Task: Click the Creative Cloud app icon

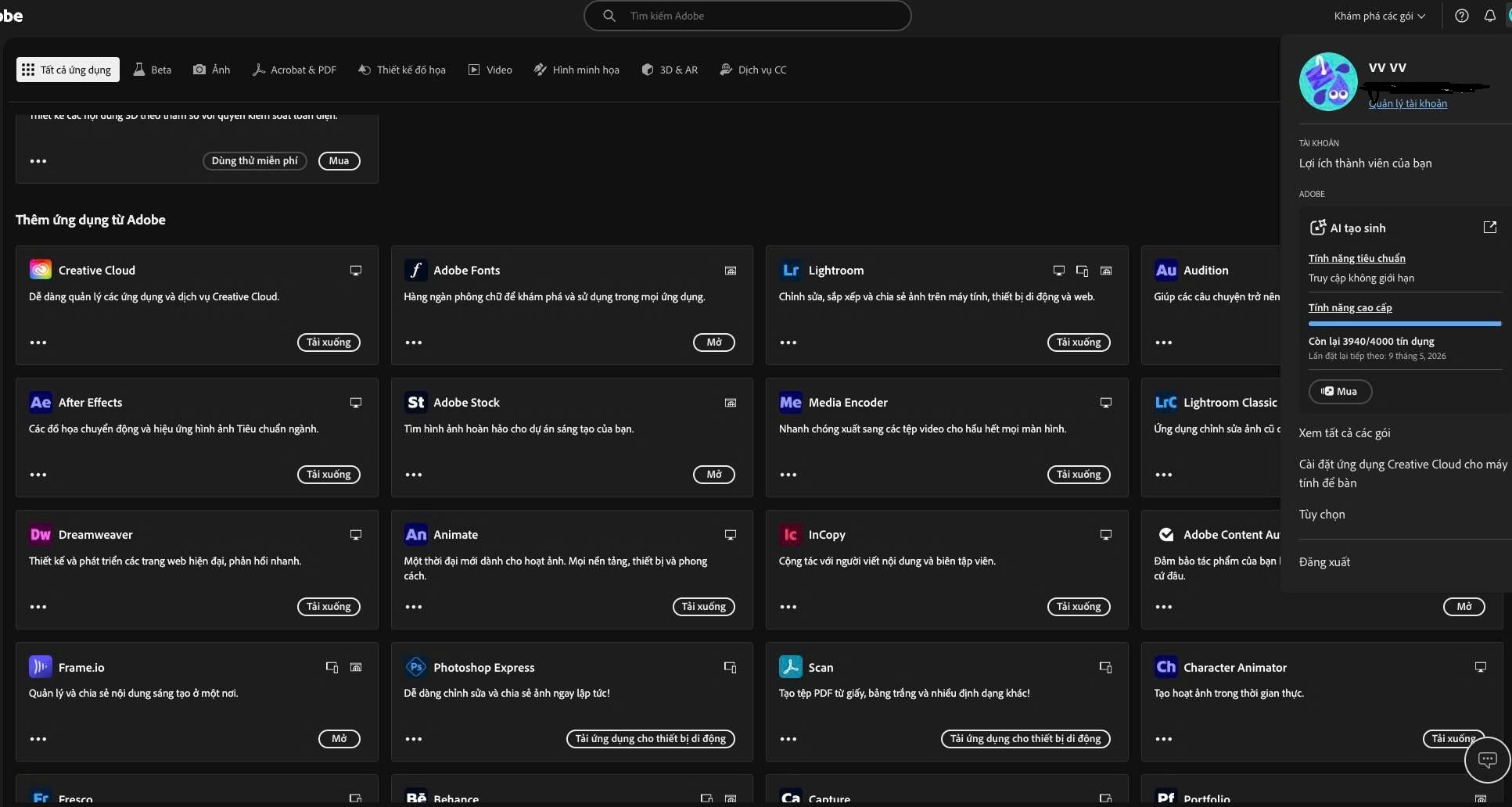Action: click(40, 270)
